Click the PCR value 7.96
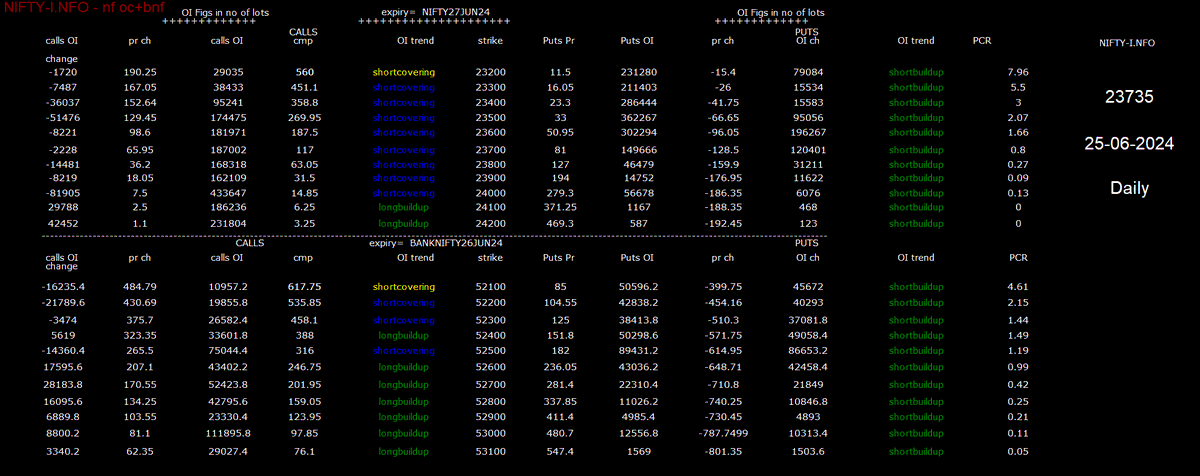The width and height of the screenshot is (1200, 476). pos(1019,73)
